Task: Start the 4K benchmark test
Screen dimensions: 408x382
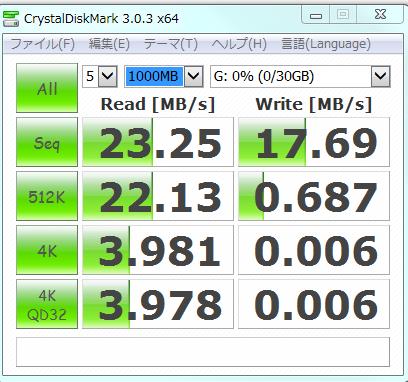Action: tap(47, 250)
